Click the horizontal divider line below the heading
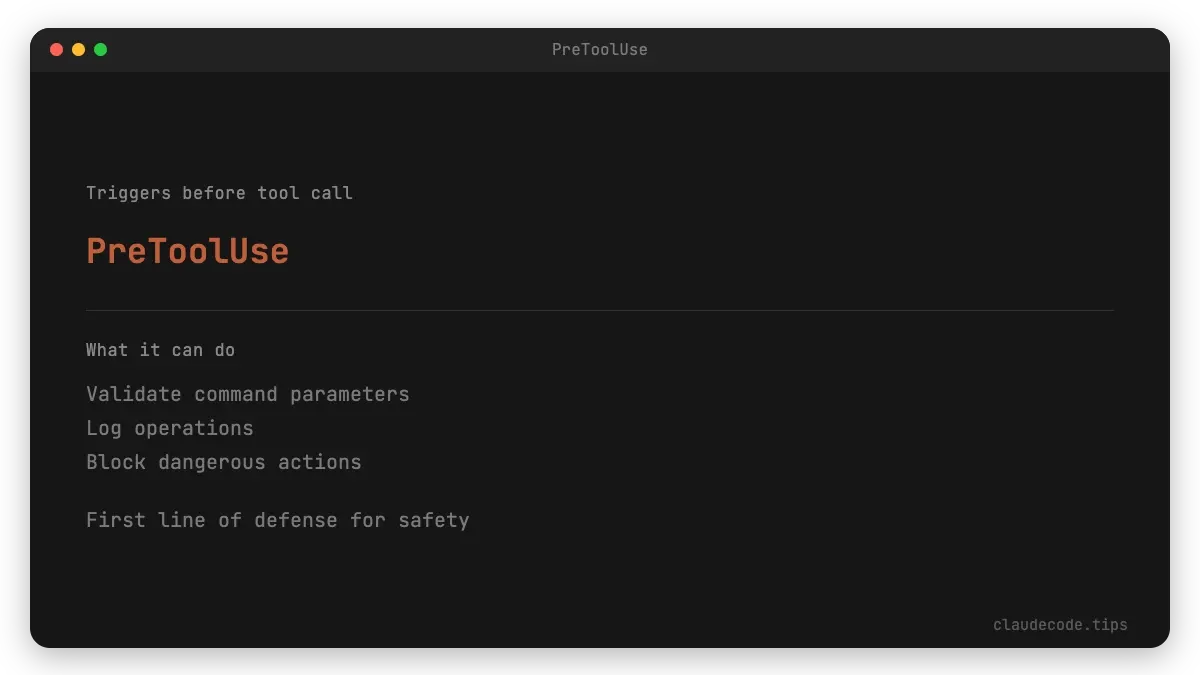Screen dimensions: 1200x675 (x=600, y=310)
